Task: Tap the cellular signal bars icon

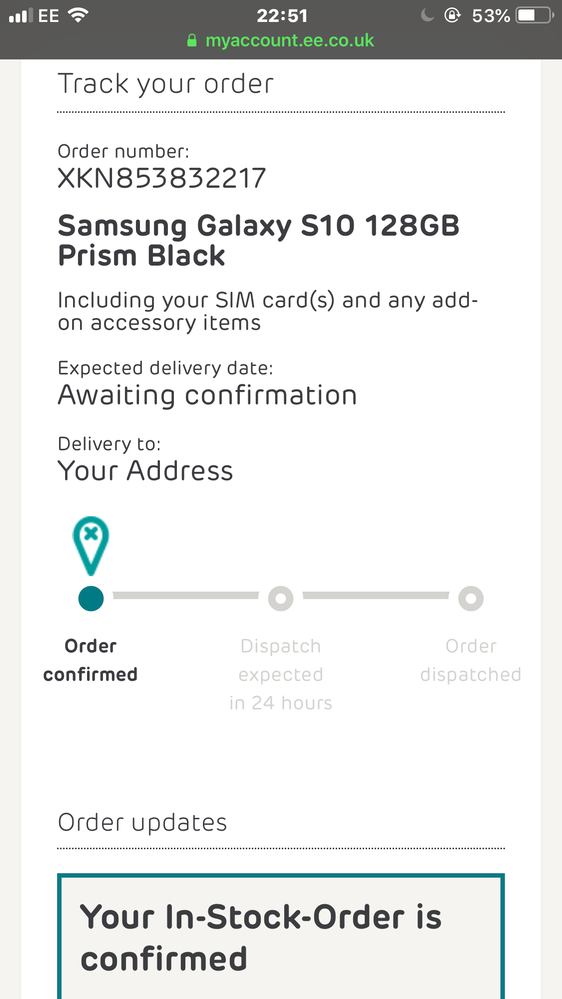Action: 20,16
